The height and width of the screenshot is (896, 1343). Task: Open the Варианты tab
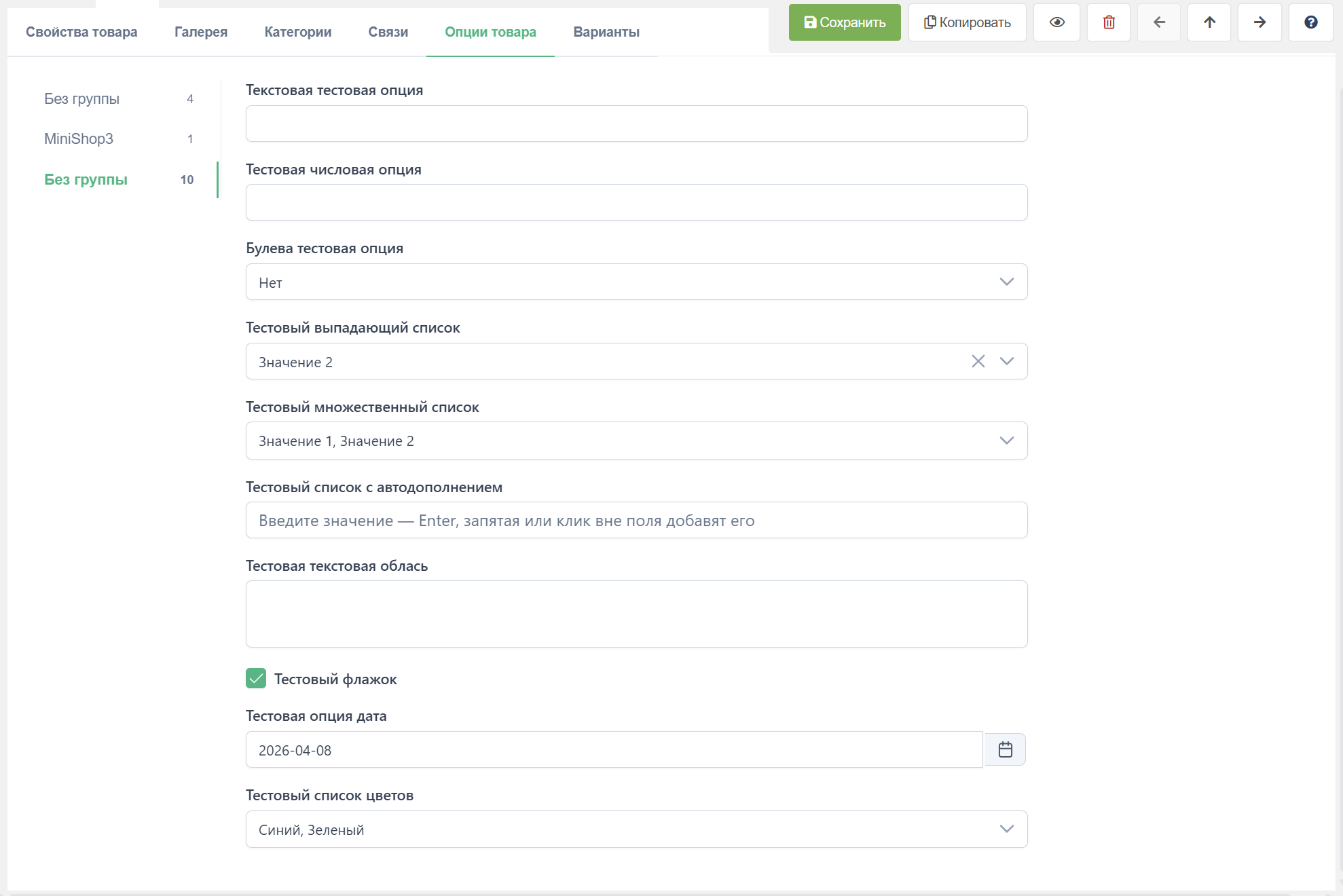click(606, 32)
